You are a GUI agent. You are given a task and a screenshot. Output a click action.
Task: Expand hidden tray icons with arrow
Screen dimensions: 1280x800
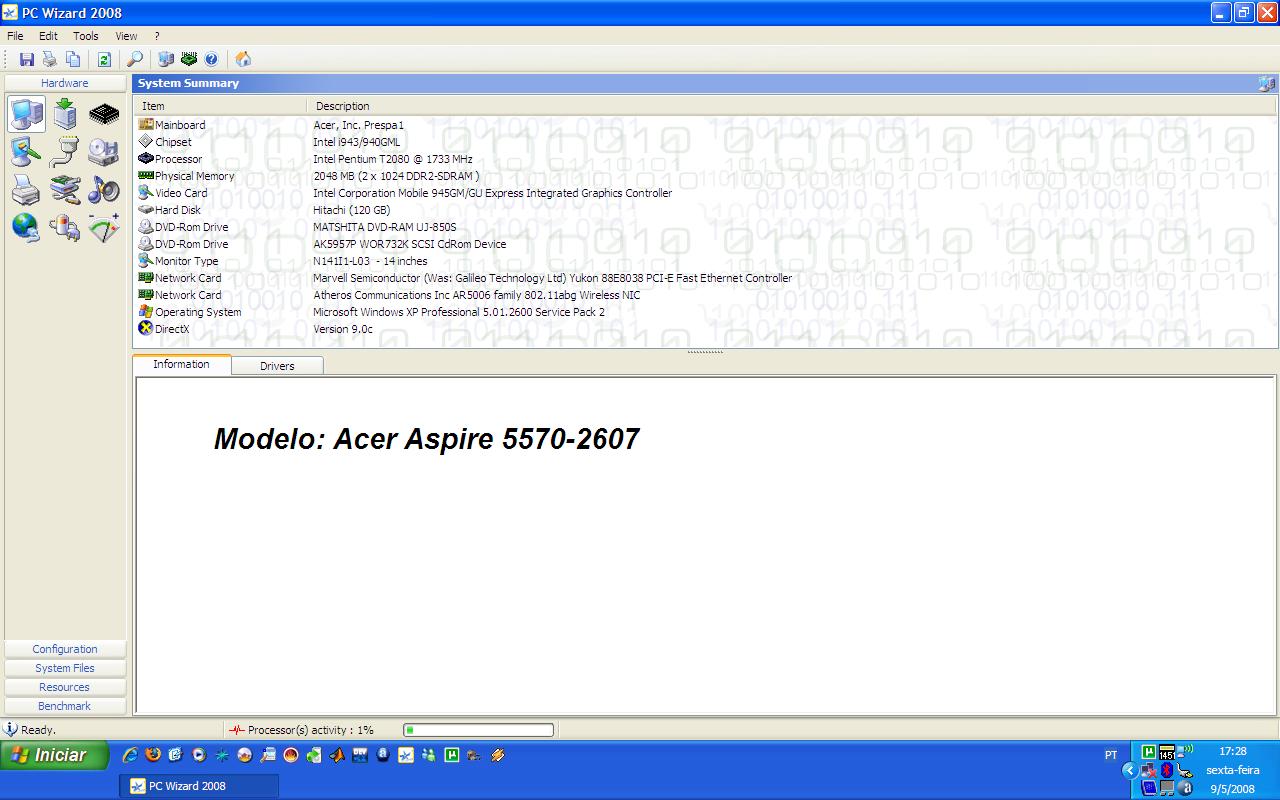click(x=1130, y=770)
